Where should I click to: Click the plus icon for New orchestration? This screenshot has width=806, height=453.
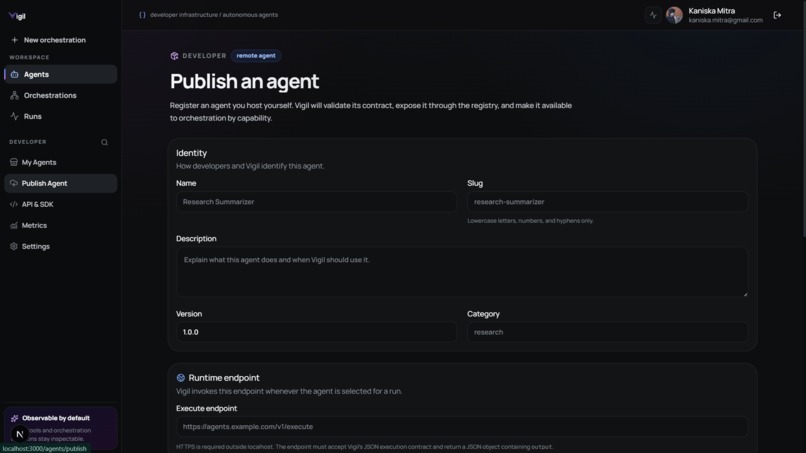pos(14,40)
